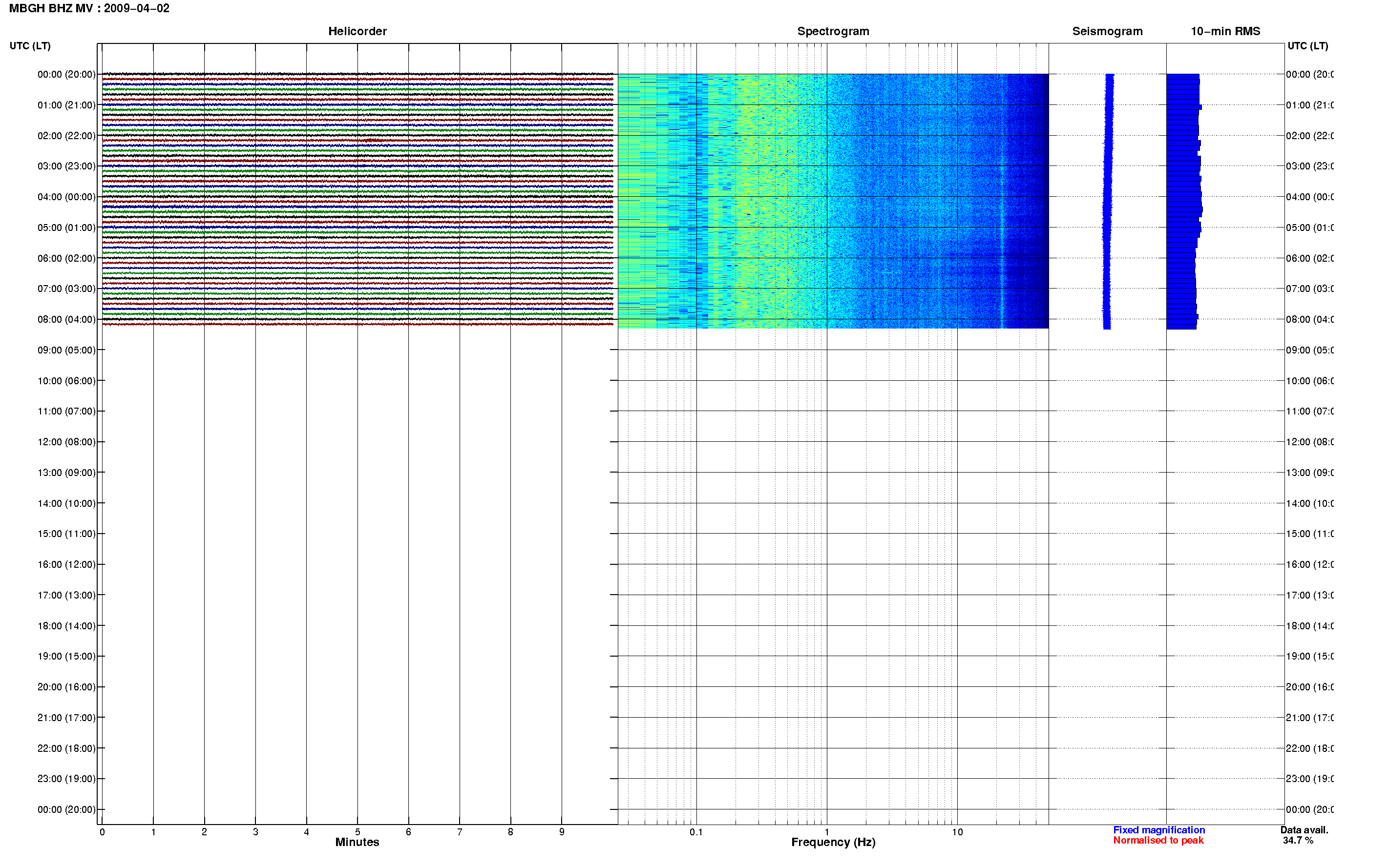
Task: Click the left '04:00 (00:00)' time label
Action: click(x=66, y=197)
